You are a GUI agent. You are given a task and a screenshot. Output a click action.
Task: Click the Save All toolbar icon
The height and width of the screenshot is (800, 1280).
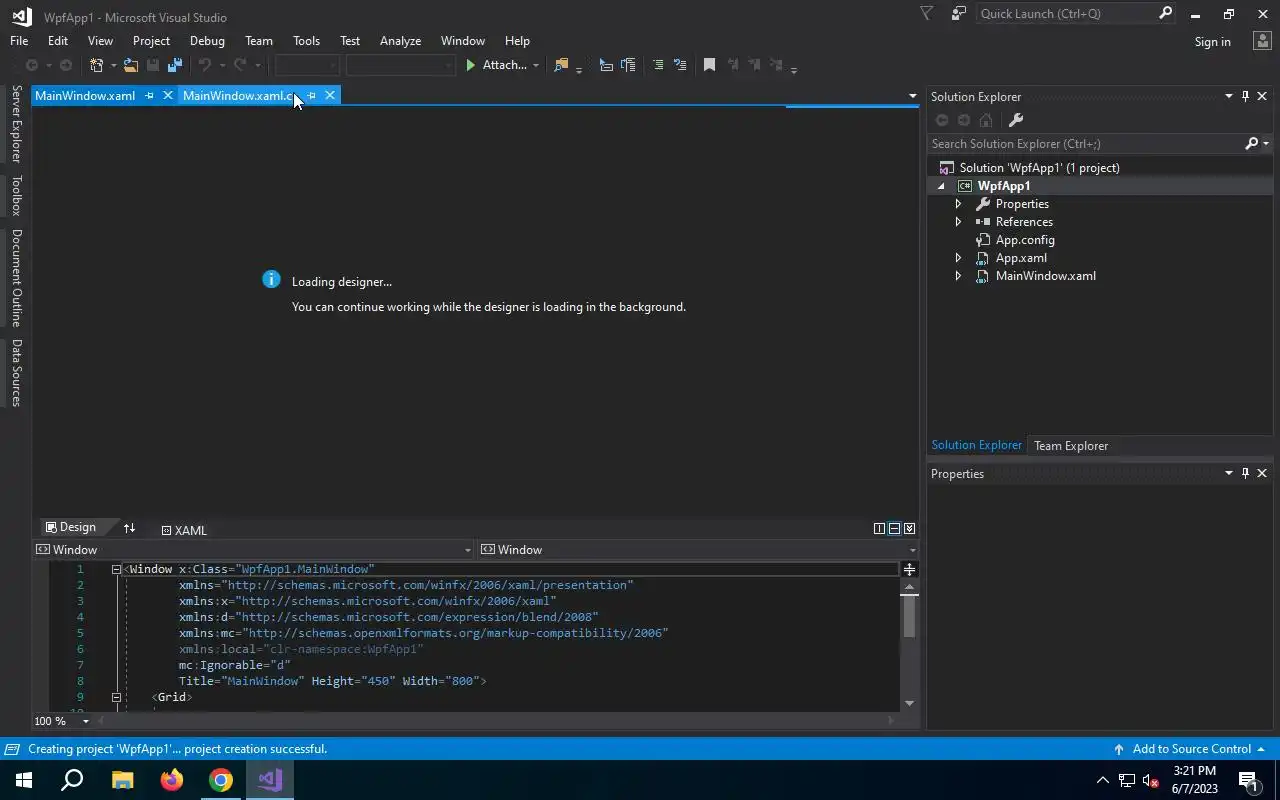[175, 65]
